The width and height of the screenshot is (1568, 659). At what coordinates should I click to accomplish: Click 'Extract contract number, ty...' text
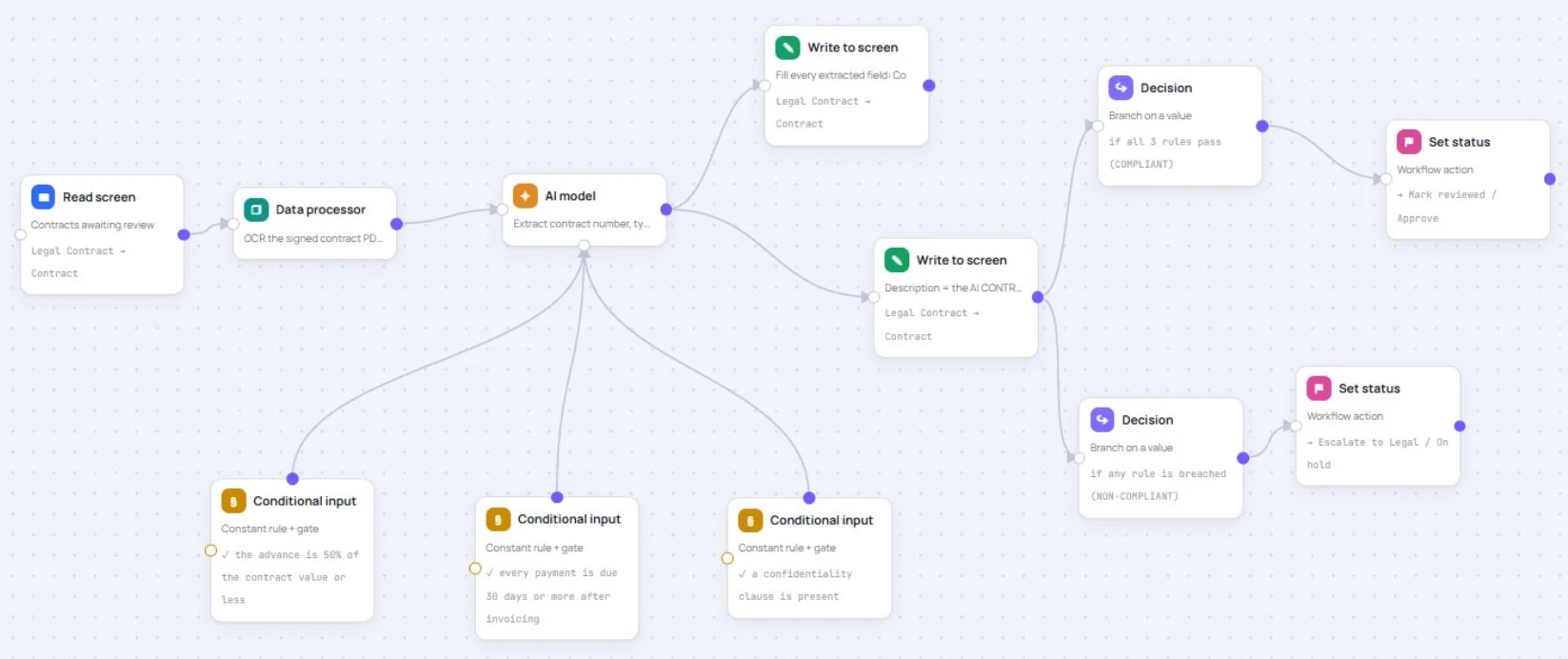point(581,224)
